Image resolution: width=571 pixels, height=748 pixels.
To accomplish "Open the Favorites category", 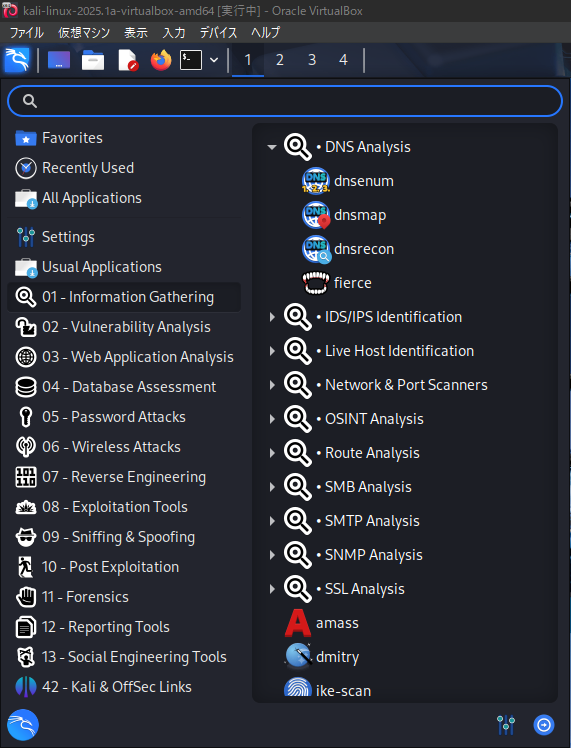I will click(x=124, y=138).
